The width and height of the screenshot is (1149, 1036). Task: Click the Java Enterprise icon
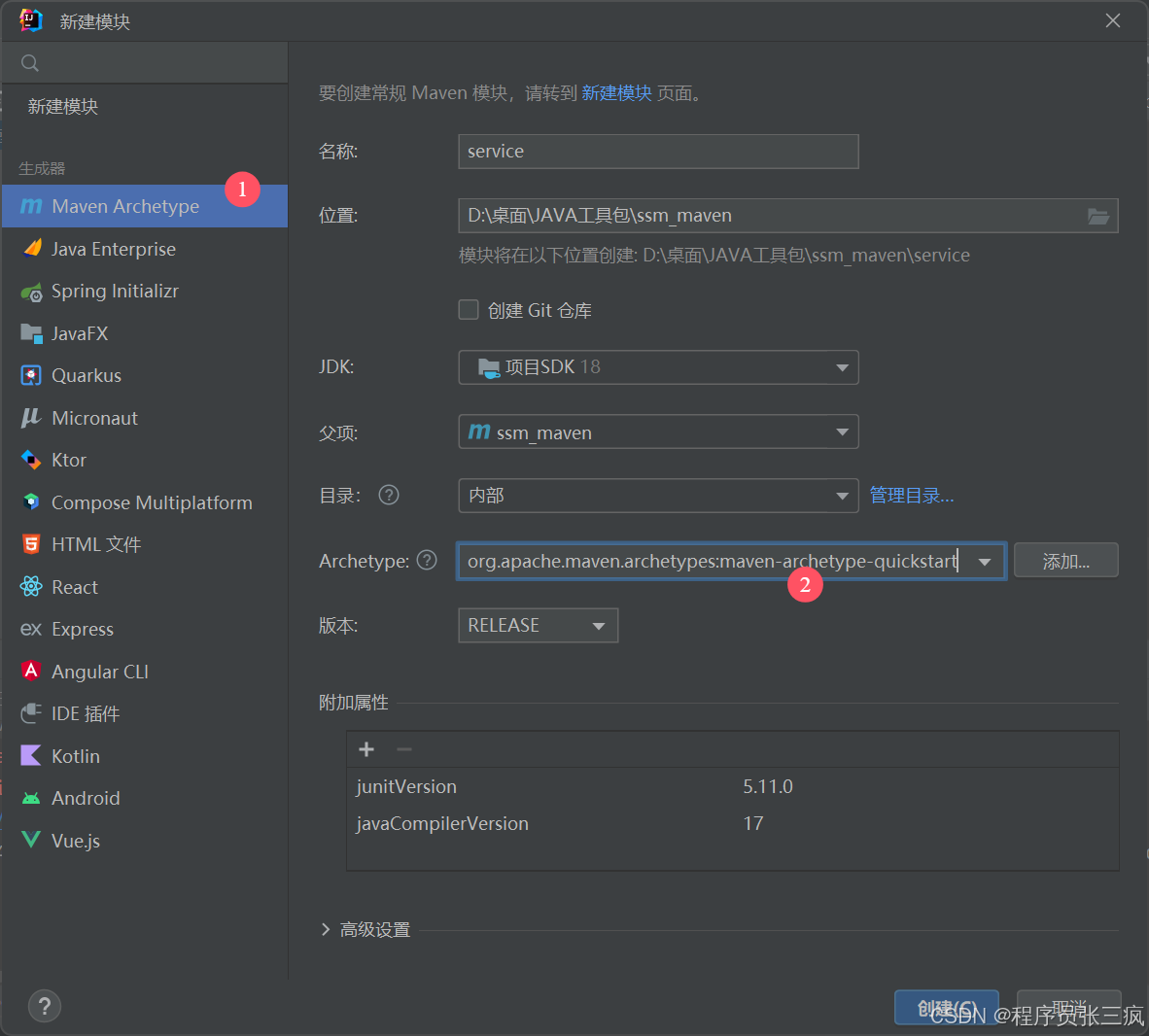coord(31,249)
